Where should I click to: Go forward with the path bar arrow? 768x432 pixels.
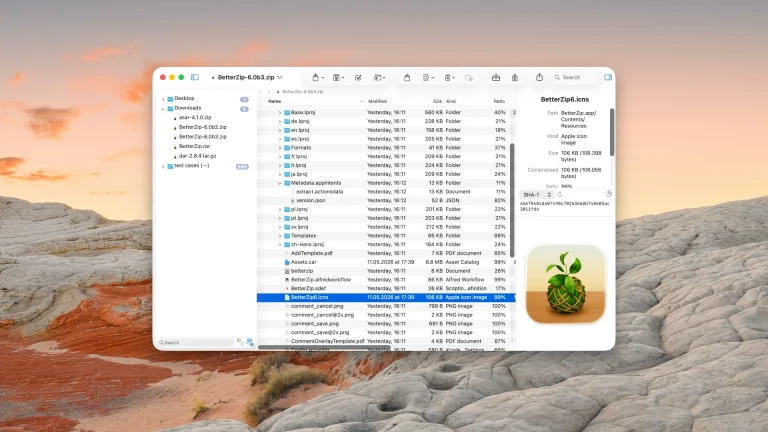pos(268,92)
